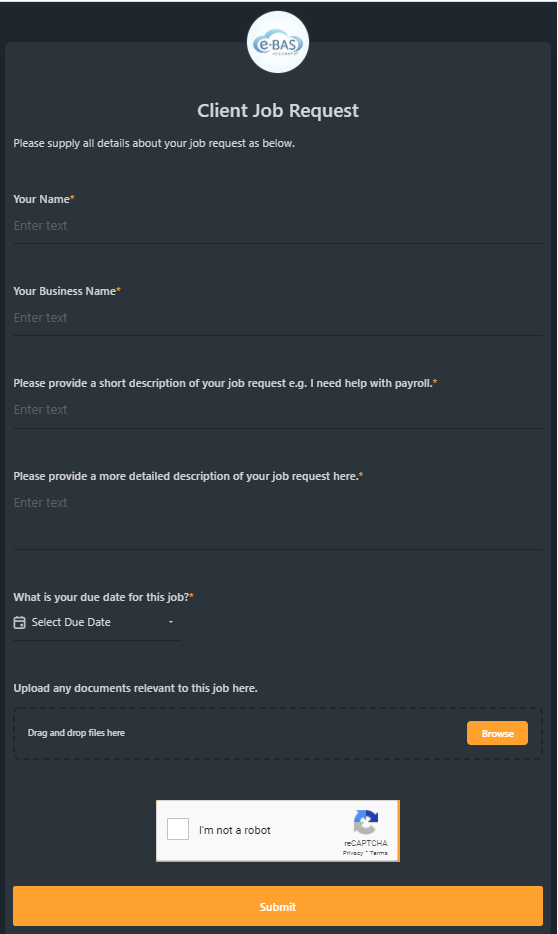Click the Drag and drop files here zone
This screenshot has width=558, height=934.
tap(278, 733)
